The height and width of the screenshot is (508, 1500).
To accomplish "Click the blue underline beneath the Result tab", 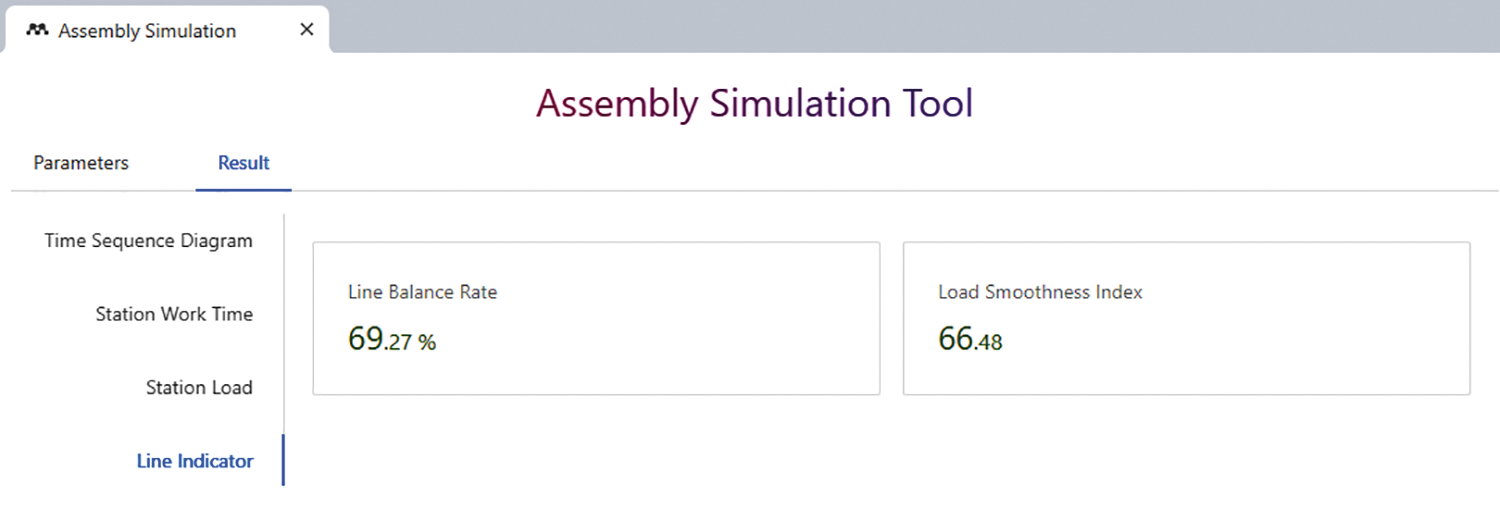I will (244, 189).
